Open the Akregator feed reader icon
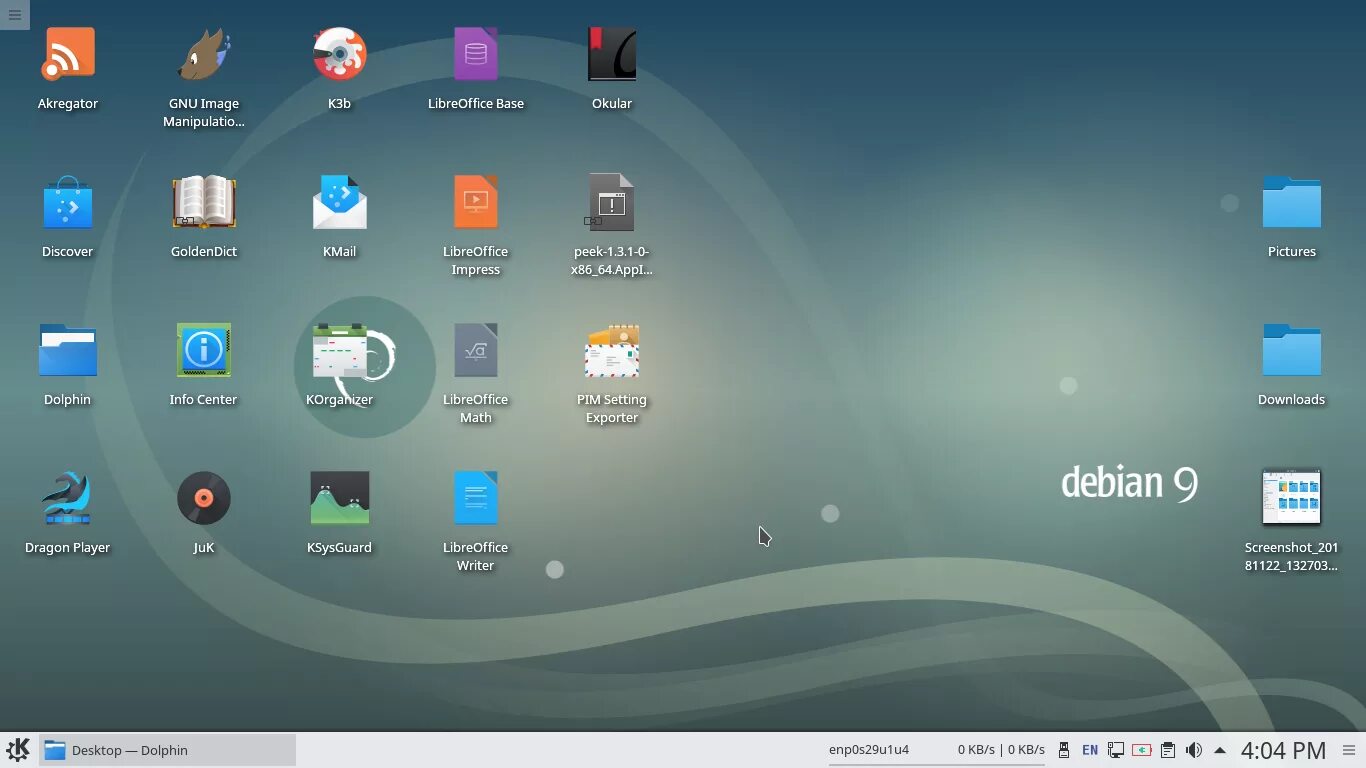Image resolution: width=1366 pixels, height=768 pixels. point(68,55)
